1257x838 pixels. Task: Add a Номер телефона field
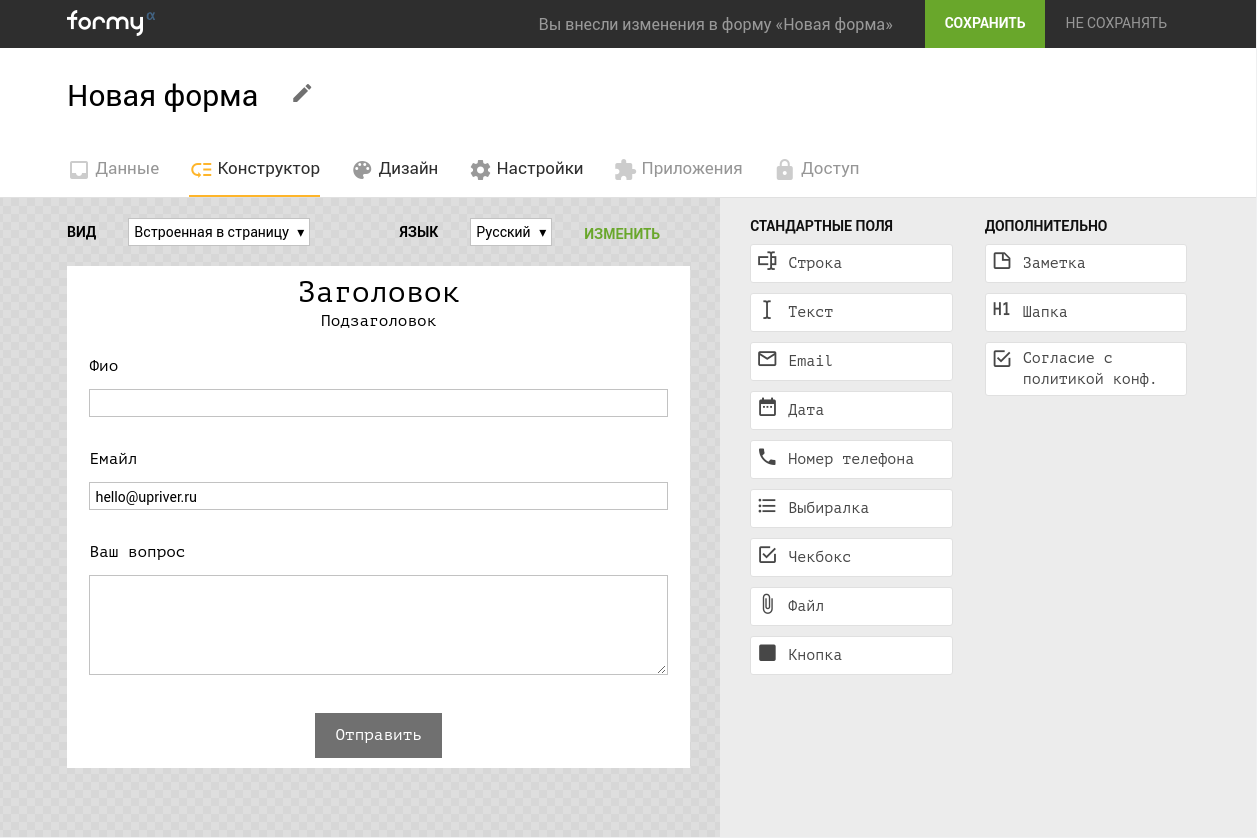click(x=851, y=459)
